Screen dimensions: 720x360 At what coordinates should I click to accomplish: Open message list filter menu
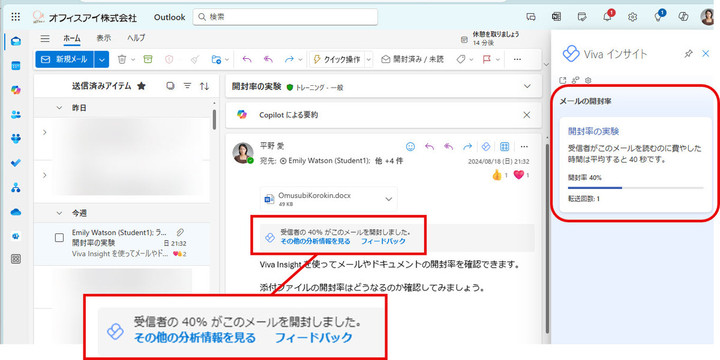click(187, 86)
